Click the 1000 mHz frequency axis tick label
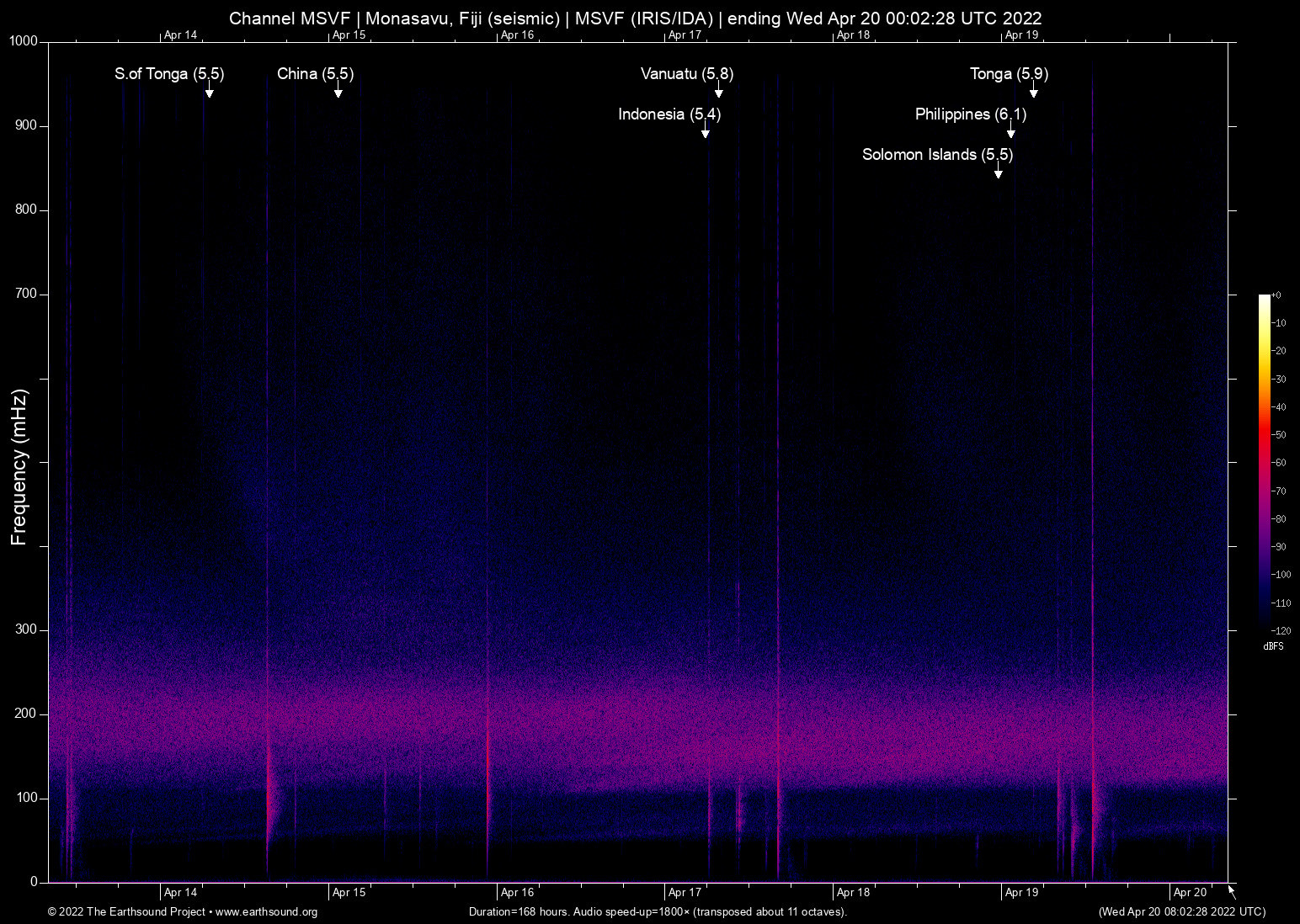Viewport: 1300px width, 924px height. (24, 41)
